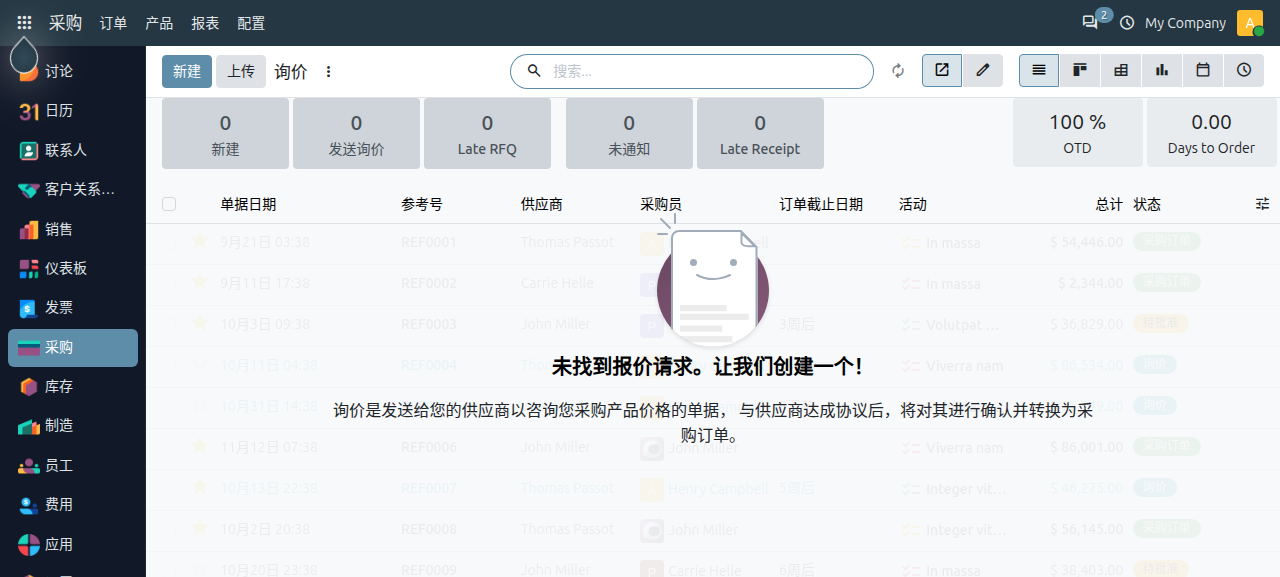
Task: Open 联系人 contacts app in sidebar
Action: (x=73, y=150)
